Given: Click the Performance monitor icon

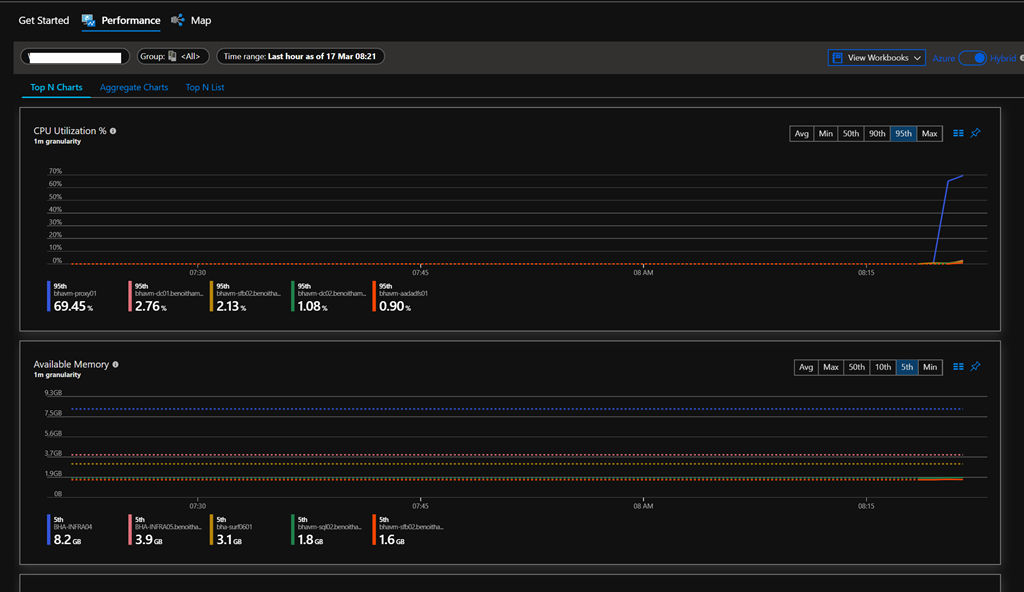Looking at the screenshot, I should [89, 20].
